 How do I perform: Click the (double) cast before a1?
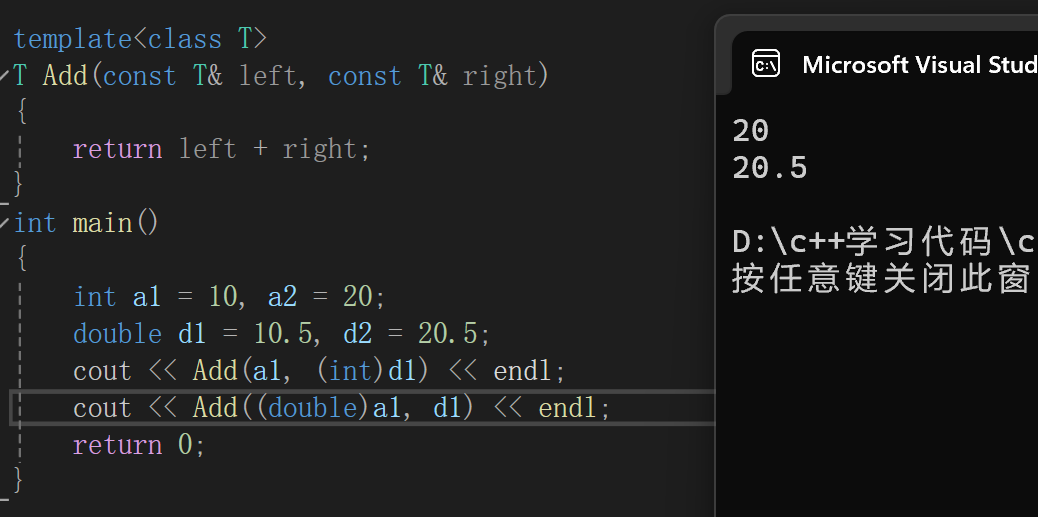pos(313,408)
